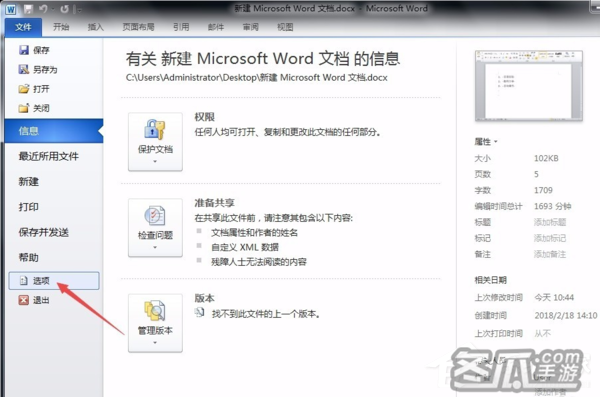Open the 文件 tab
The image size is (600, 397).
[23, 27]
